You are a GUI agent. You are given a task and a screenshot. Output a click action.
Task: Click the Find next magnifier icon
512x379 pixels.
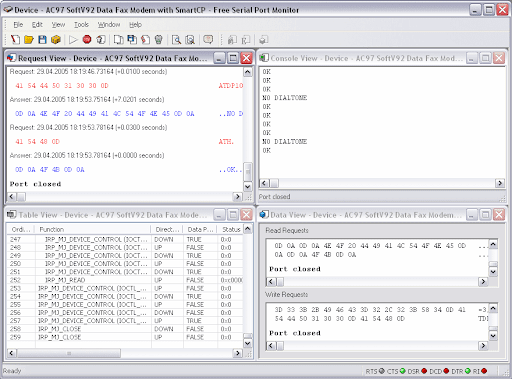190,40
